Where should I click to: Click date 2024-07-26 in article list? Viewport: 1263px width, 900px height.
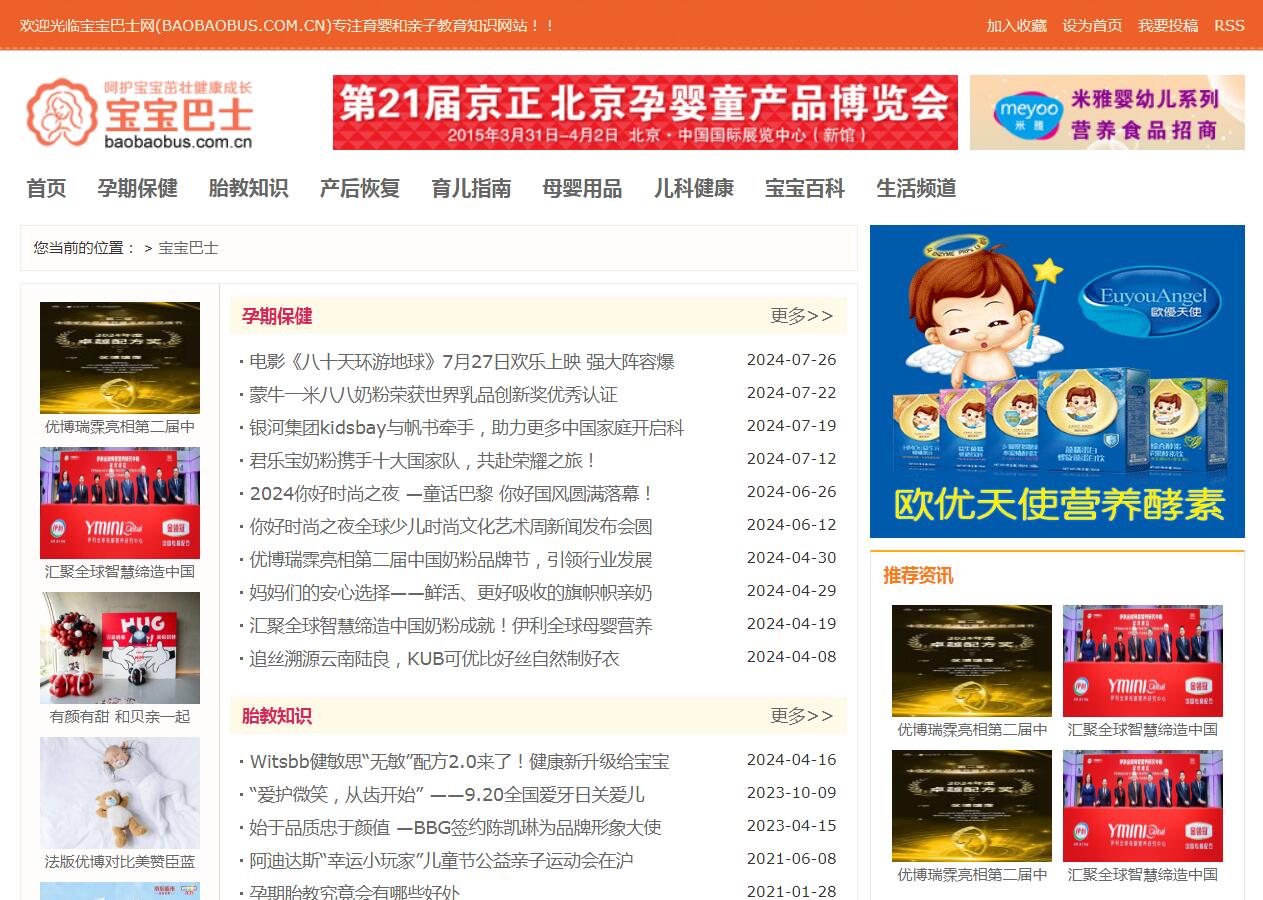click(791, 360)
